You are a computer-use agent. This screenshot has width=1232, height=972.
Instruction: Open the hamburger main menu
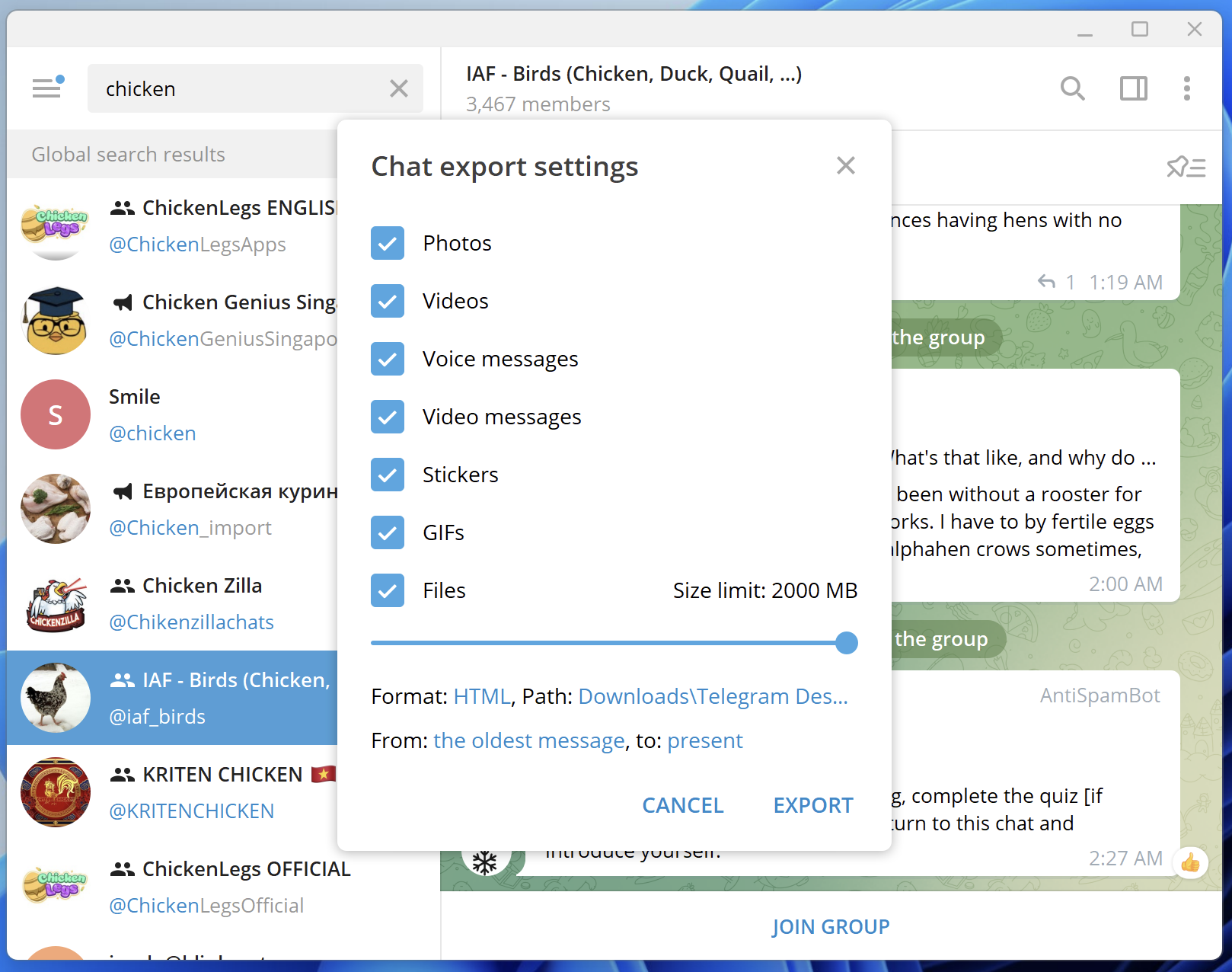tap(46, 88)
